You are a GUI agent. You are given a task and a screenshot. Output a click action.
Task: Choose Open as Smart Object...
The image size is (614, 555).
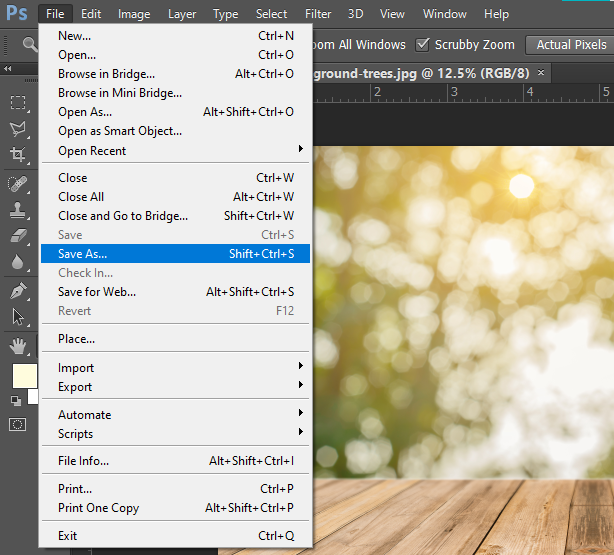click(175, 131)
